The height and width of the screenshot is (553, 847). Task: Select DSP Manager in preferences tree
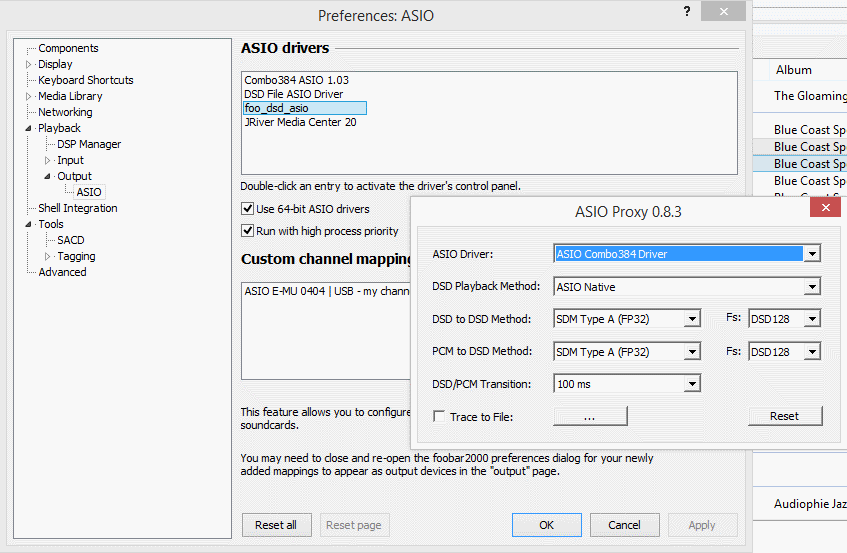click(x=89, y=144)
